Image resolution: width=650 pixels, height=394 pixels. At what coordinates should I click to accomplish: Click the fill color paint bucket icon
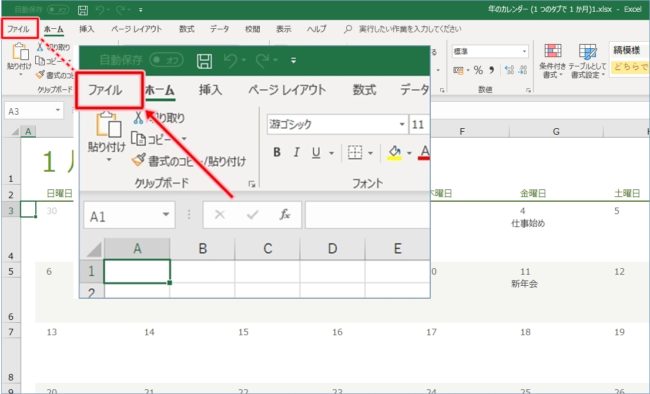pyautogui.click(x=394, y=153)
